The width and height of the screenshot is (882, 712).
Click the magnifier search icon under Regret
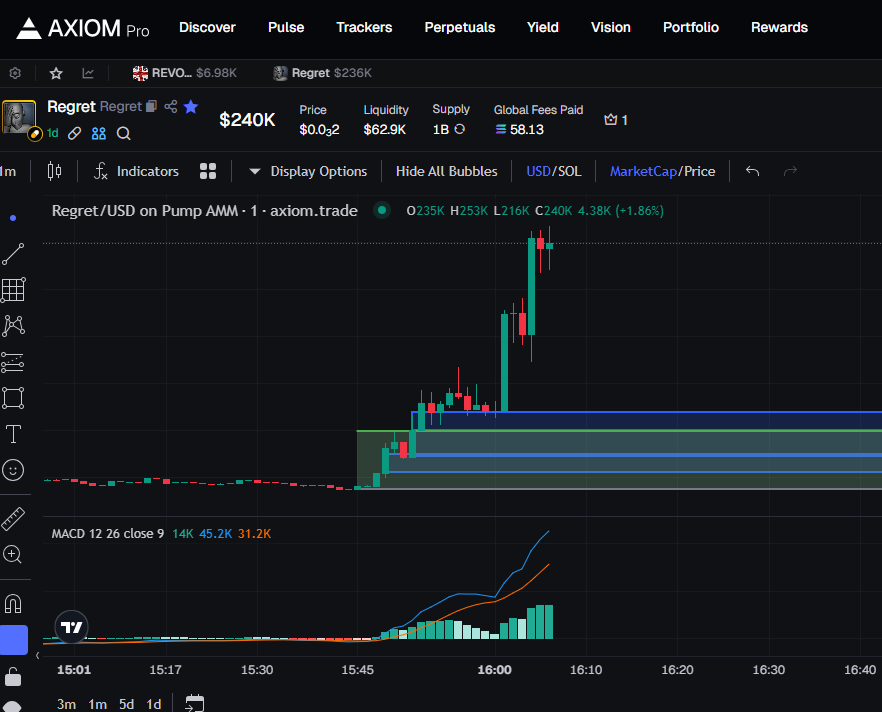tap(124, 133)
